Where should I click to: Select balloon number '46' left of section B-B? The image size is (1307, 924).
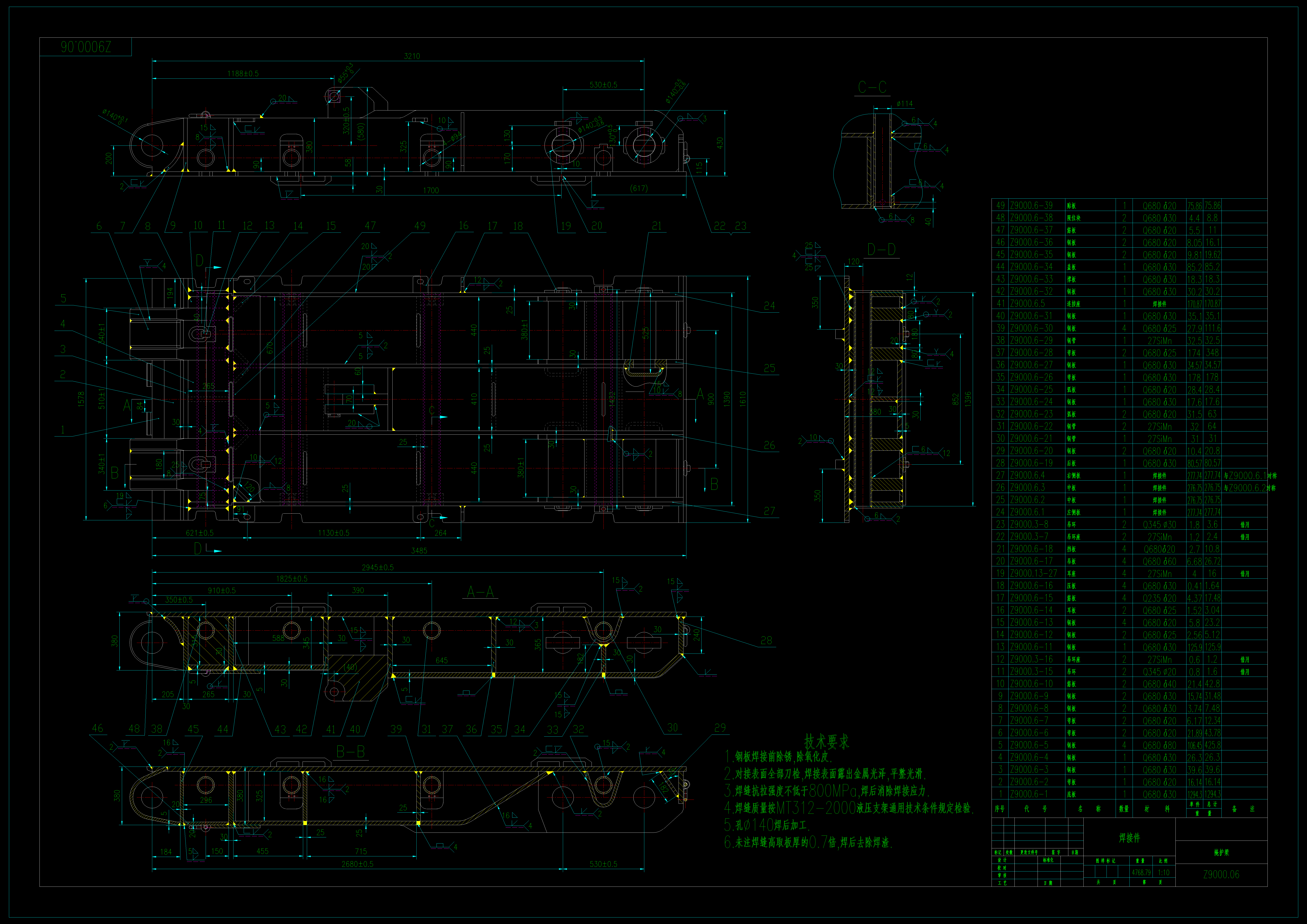pos(97,728)
